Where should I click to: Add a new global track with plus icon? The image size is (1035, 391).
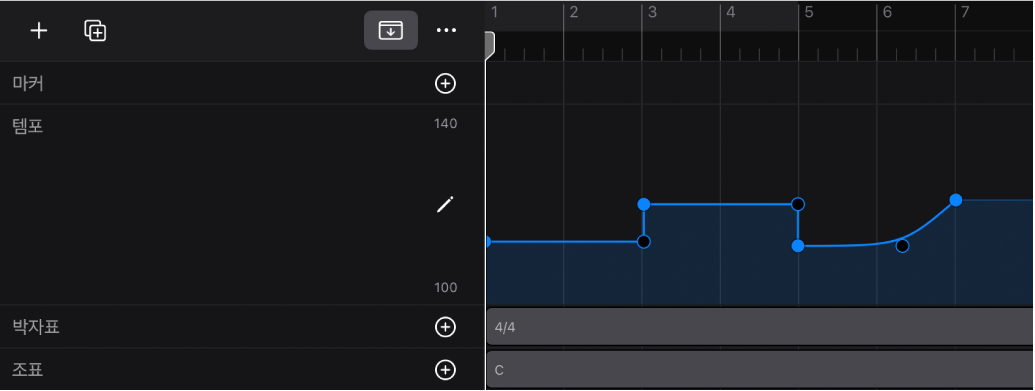tap(39, 30)
